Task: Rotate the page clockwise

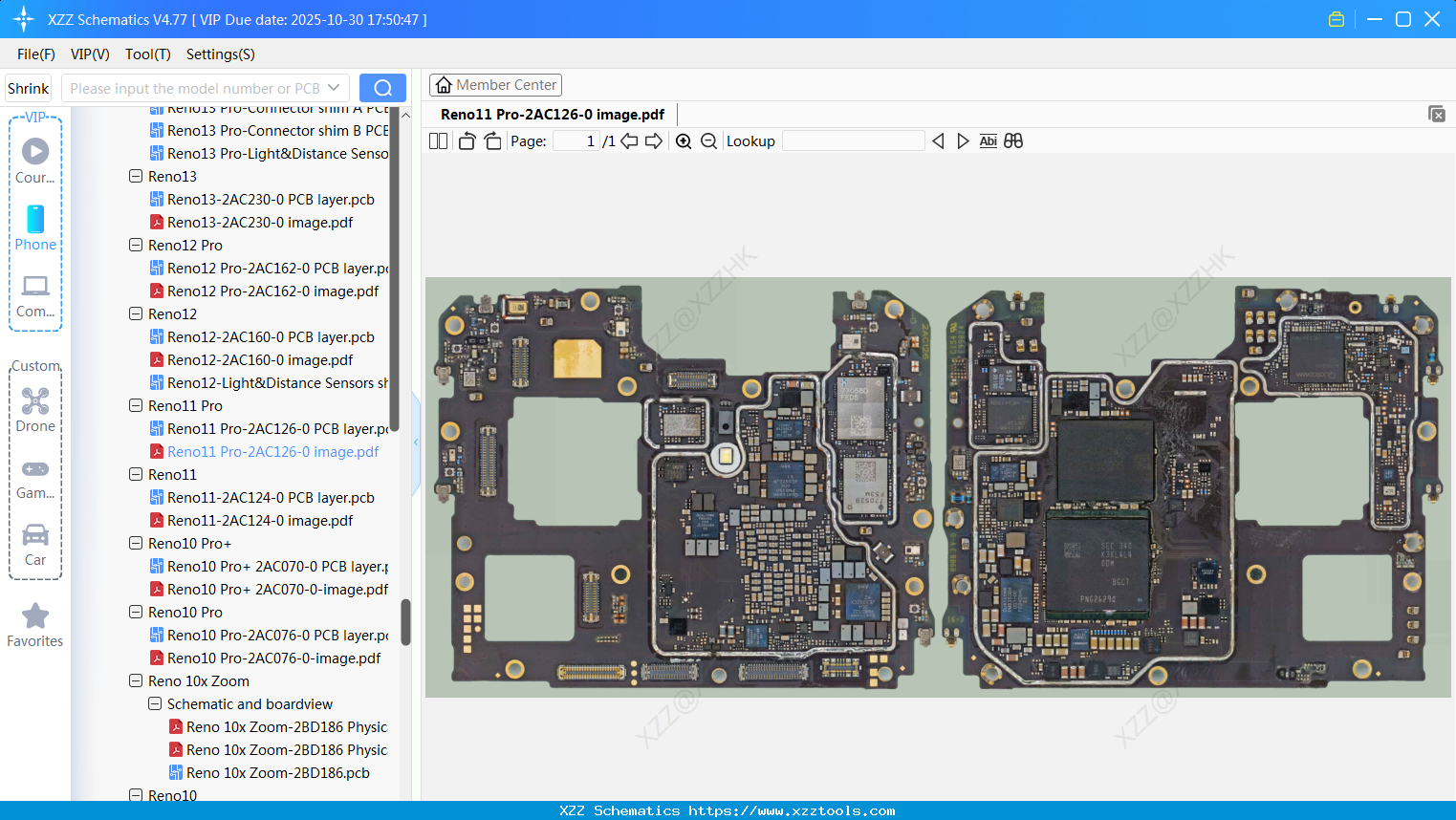Action: pos(492,141)
